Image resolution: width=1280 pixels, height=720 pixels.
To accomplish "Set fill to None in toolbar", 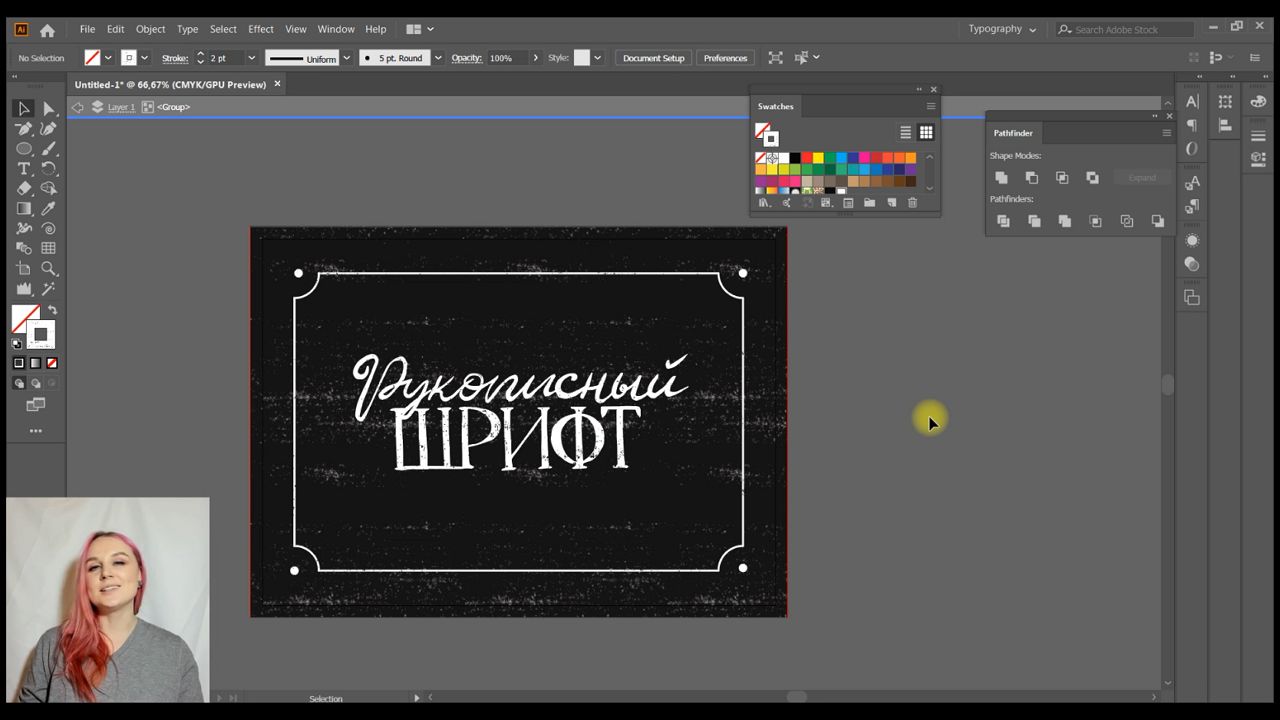I will [52, 363].
